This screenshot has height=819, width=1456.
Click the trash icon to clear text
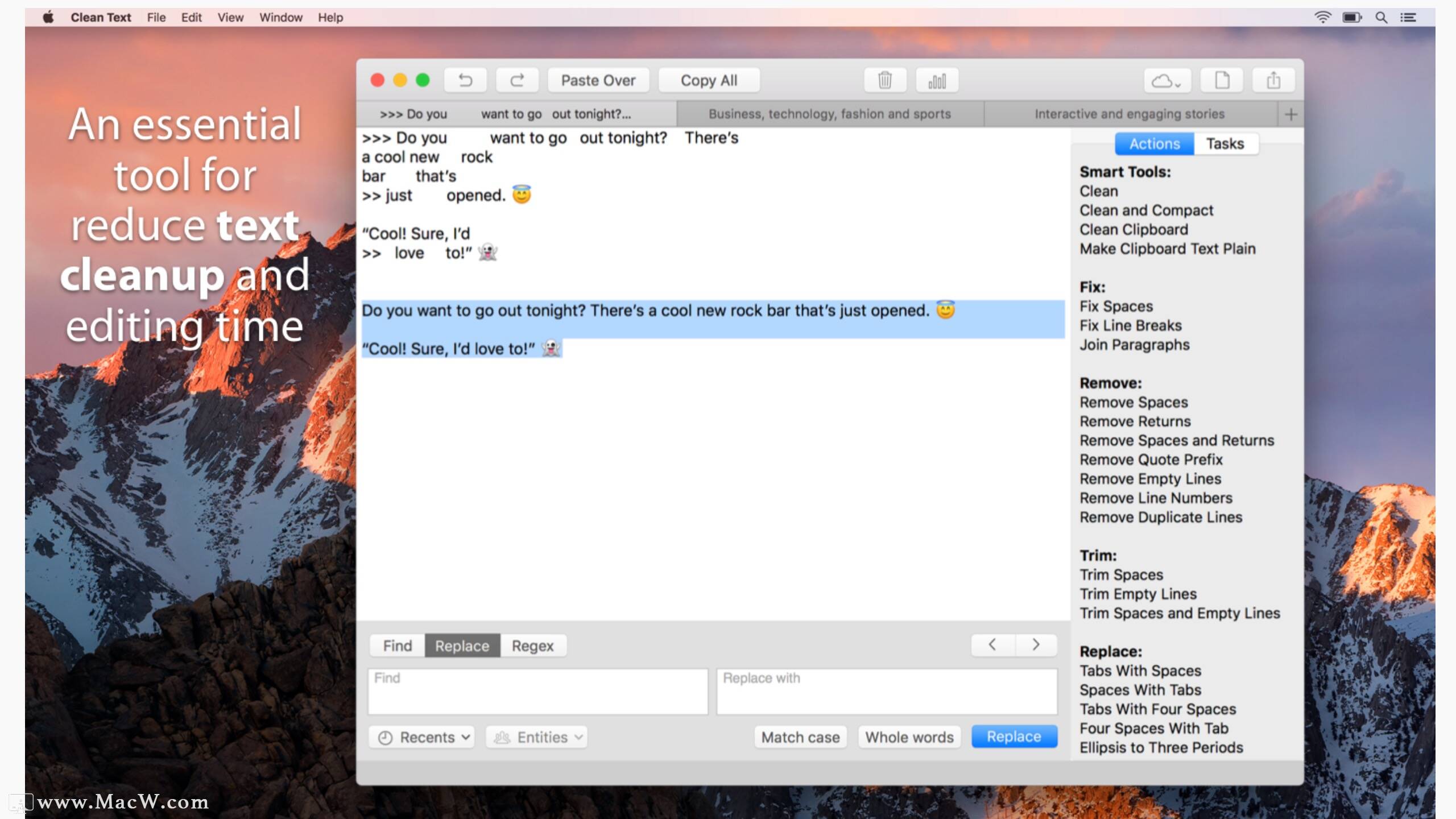[884, 80]
